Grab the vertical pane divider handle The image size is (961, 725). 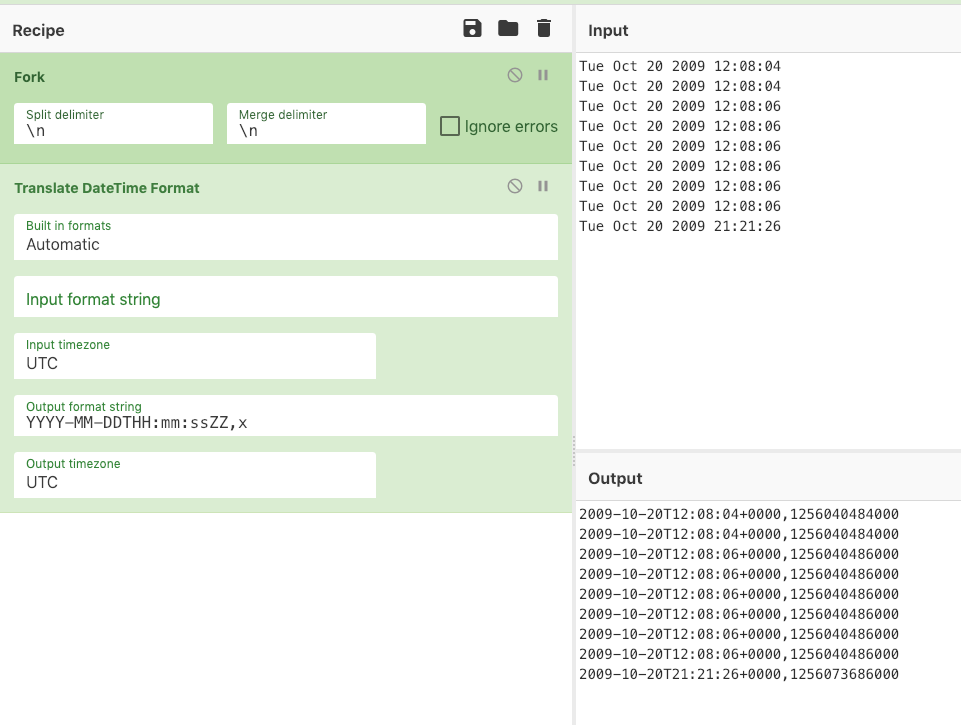(573, 450)
